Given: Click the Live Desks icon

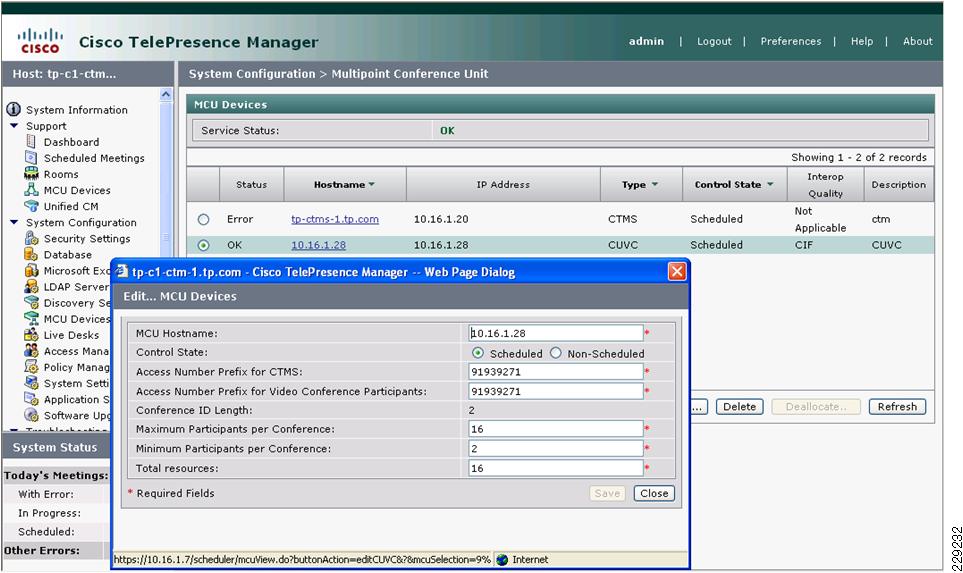Looking at the screenshot, I should 31,334.
